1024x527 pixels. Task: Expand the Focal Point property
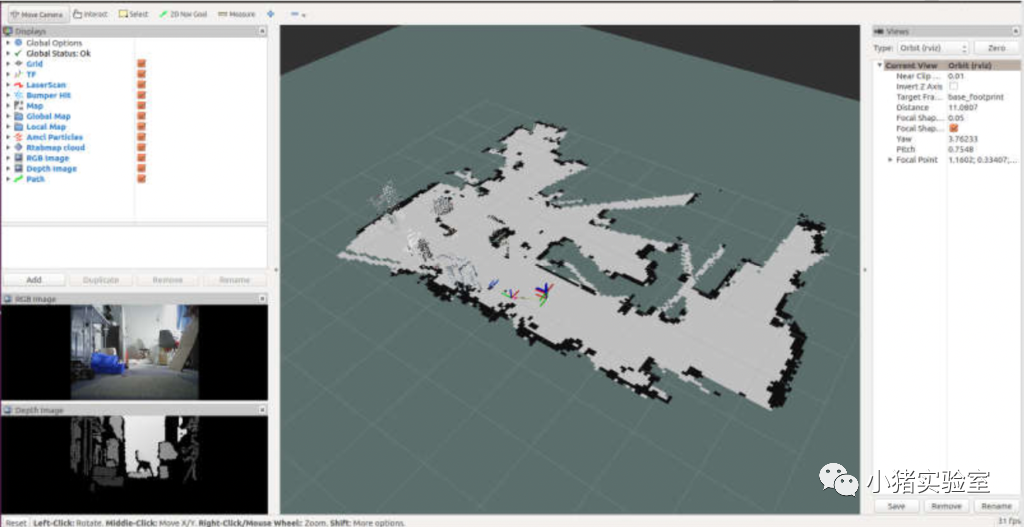(889, 160)
